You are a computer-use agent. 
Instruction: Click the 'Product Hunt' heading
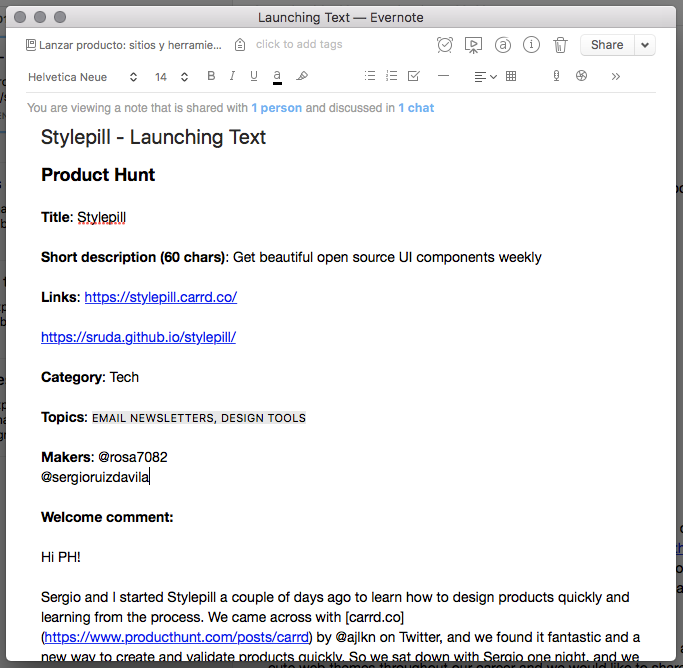[x=98, y=175]
